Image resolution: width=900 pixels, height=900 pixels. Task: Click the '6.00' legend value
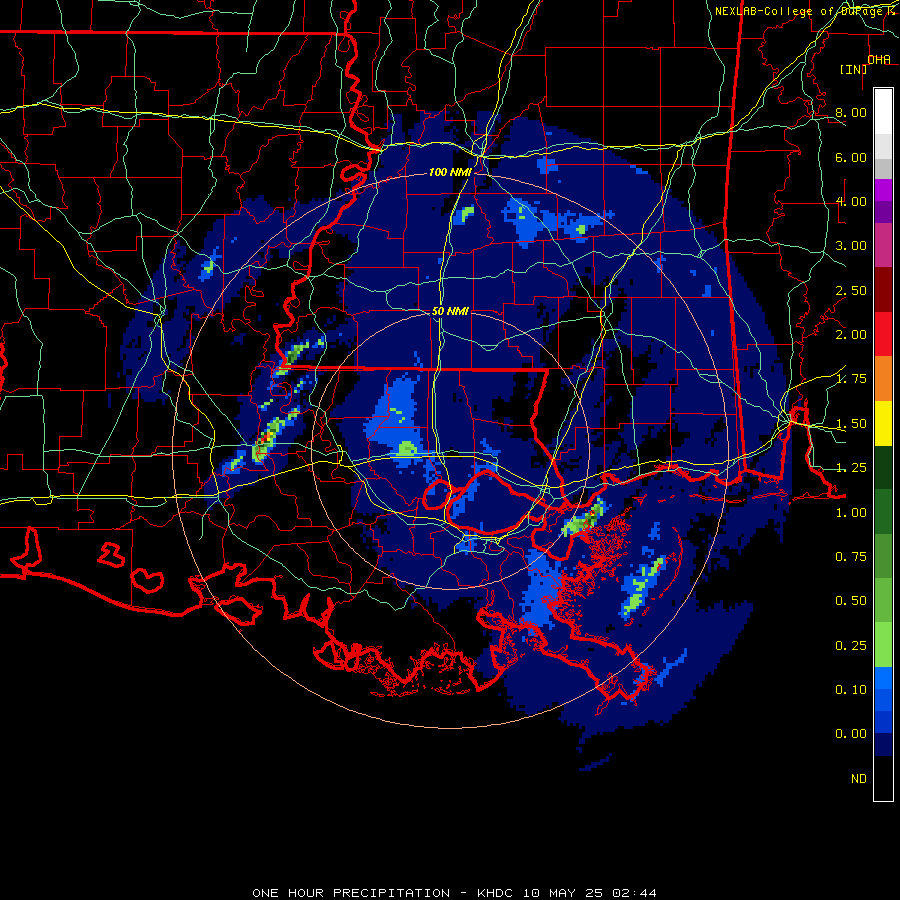pyautogui.click(x=851, y=157)
